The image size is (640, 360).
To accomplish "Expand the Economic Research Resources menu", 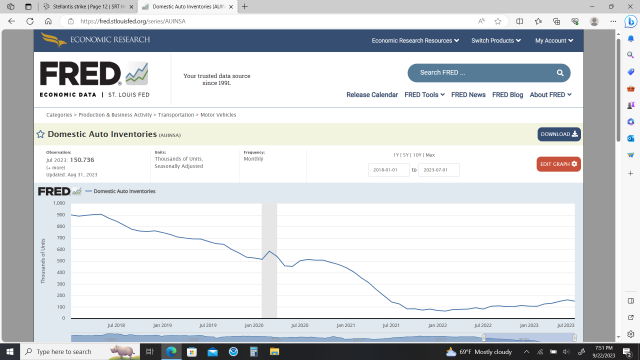I will 415,40.
